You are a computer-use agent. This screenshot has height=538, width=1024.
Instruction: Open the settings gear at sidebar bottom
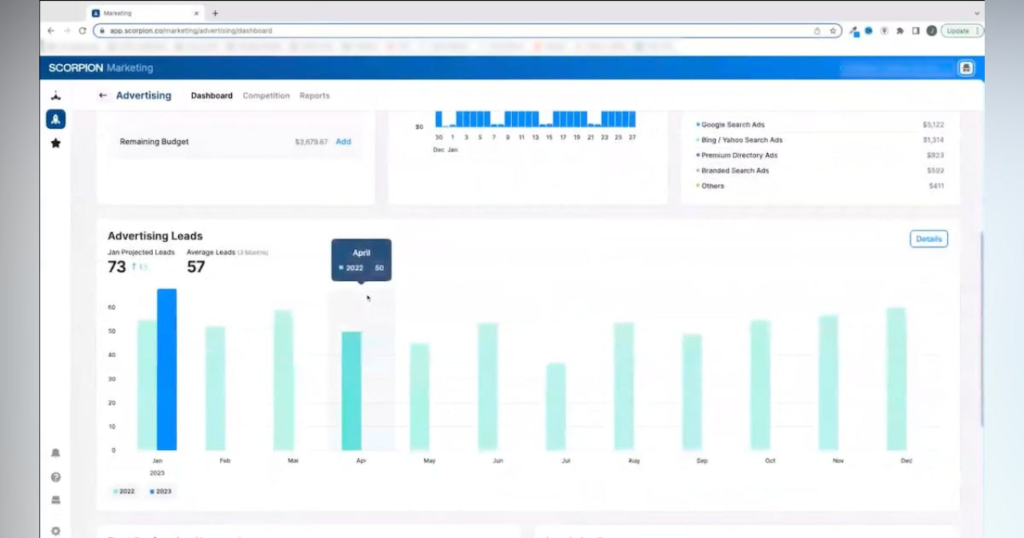56,530
